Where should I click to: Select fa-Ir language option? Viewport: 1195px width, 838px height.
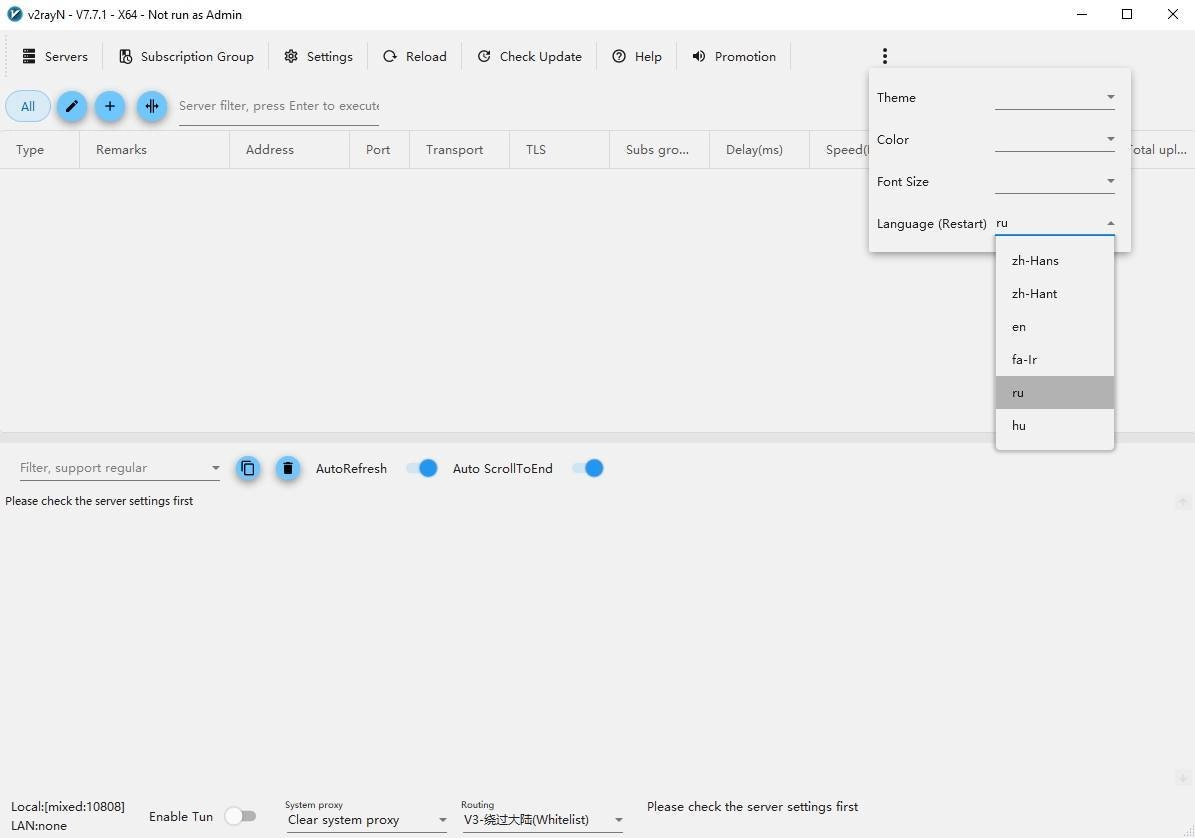(1055, 360)
